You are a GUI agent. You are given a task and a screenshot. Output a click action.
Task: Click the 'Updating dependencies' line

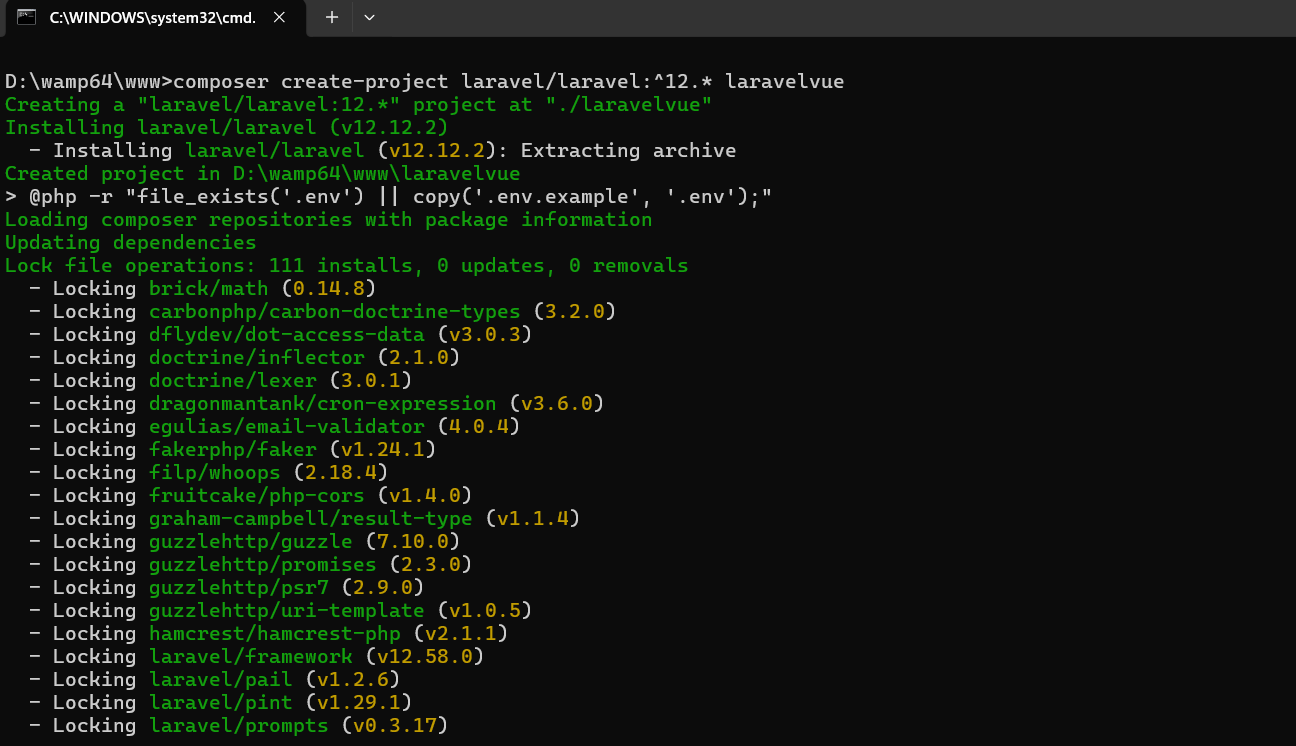[130, 243]
